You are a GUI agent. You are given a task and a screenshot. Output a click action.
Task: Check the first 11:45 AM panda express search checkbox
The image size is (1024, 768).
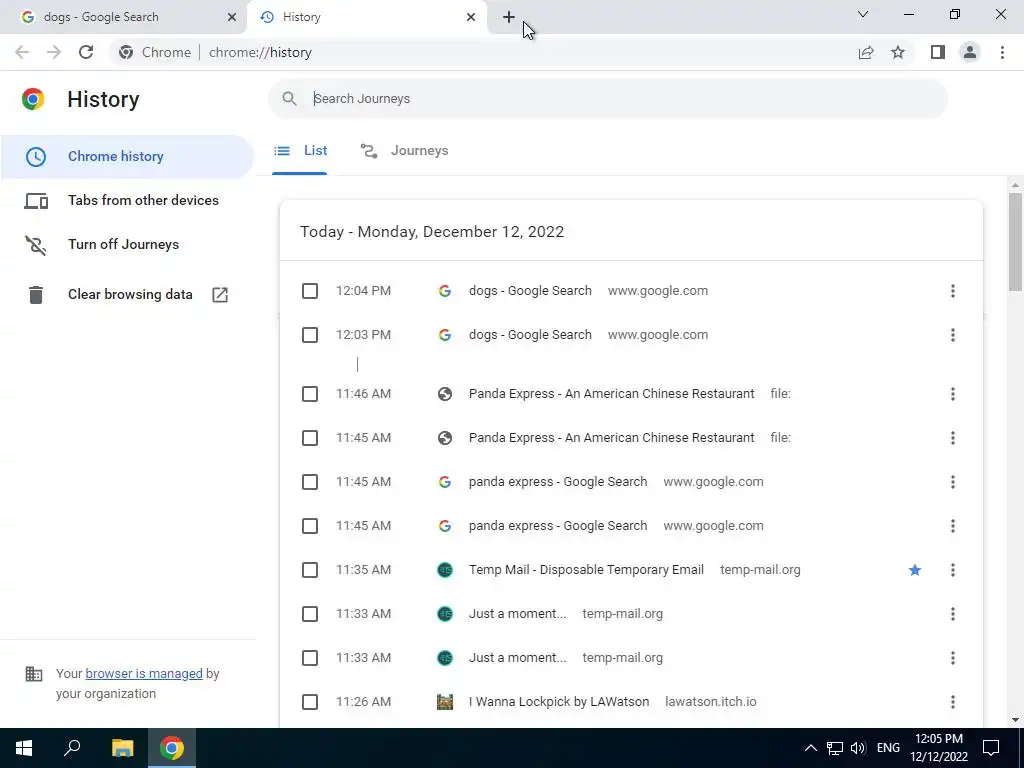[310, 482]
